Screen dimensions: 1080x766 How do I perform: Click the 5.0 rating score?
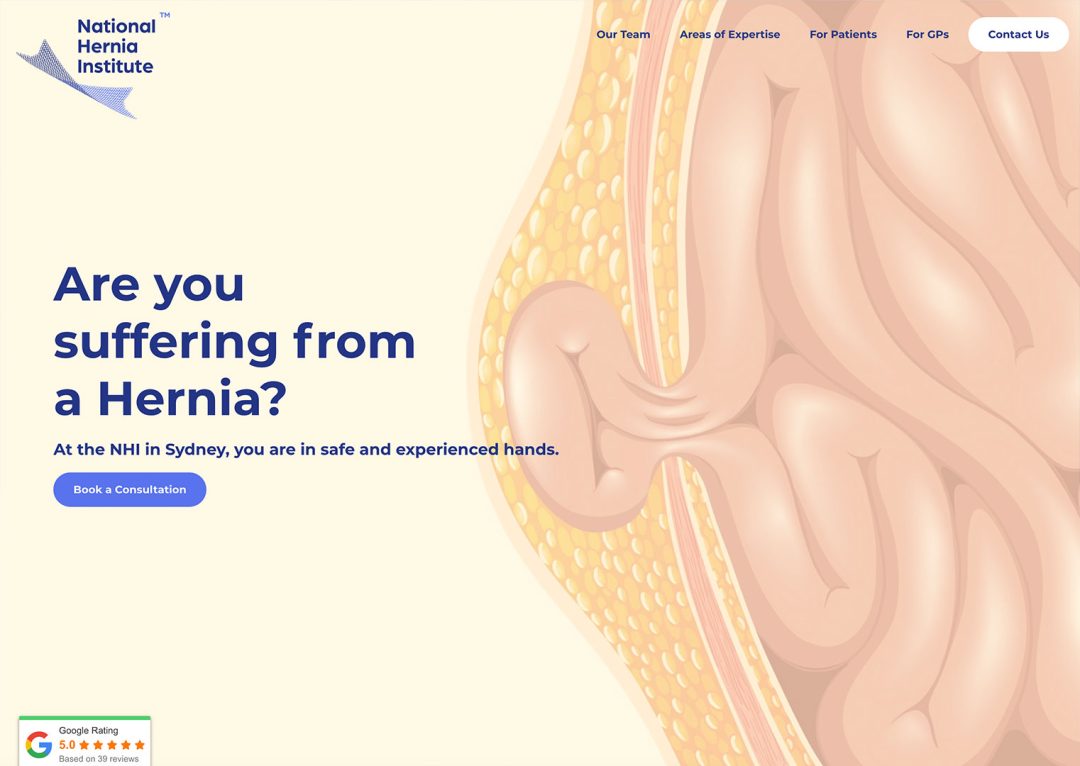tap(67, 745)
